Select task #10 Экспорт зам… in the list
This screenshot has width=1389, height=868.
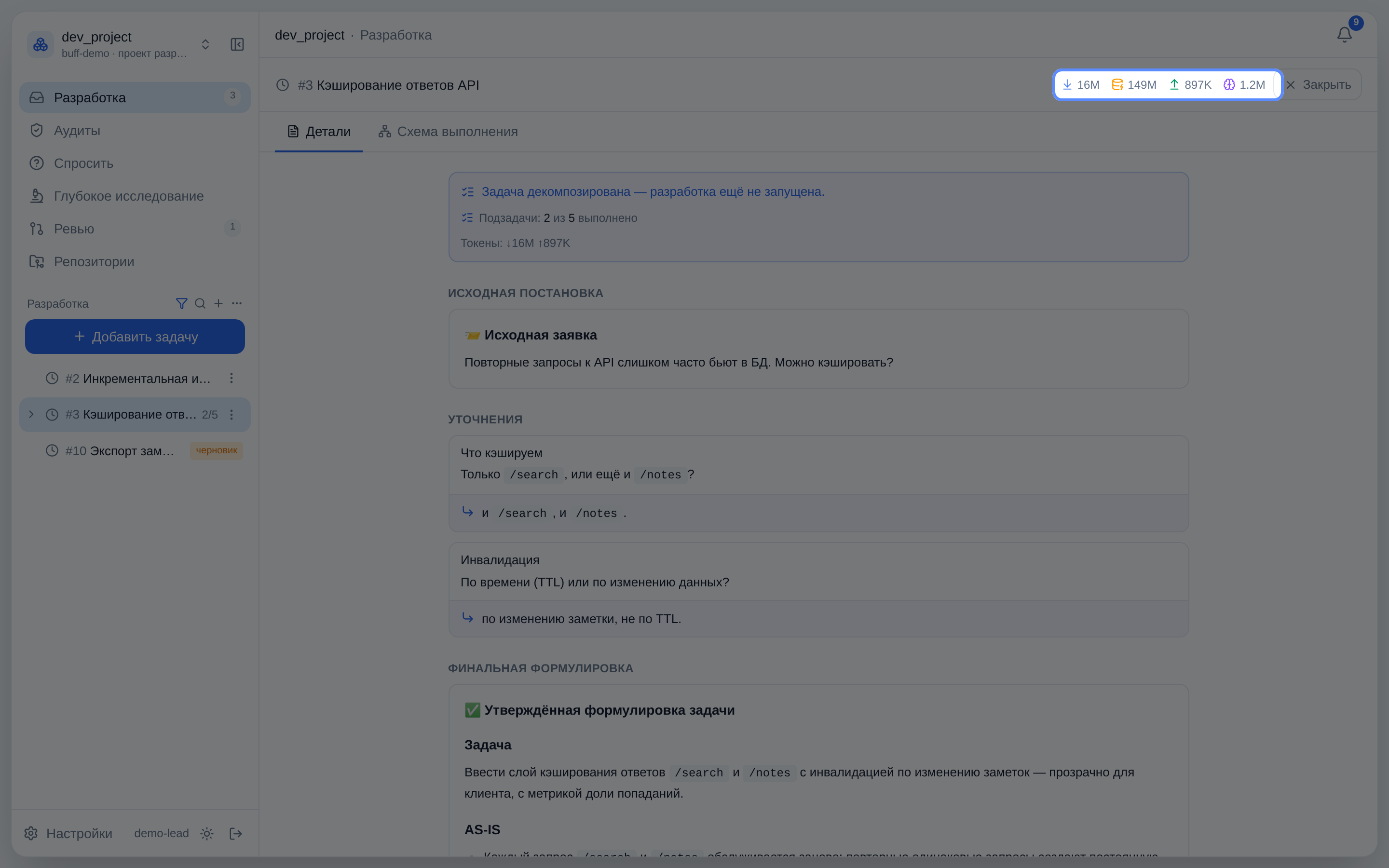pyautogui.click(x=135, y=451)
